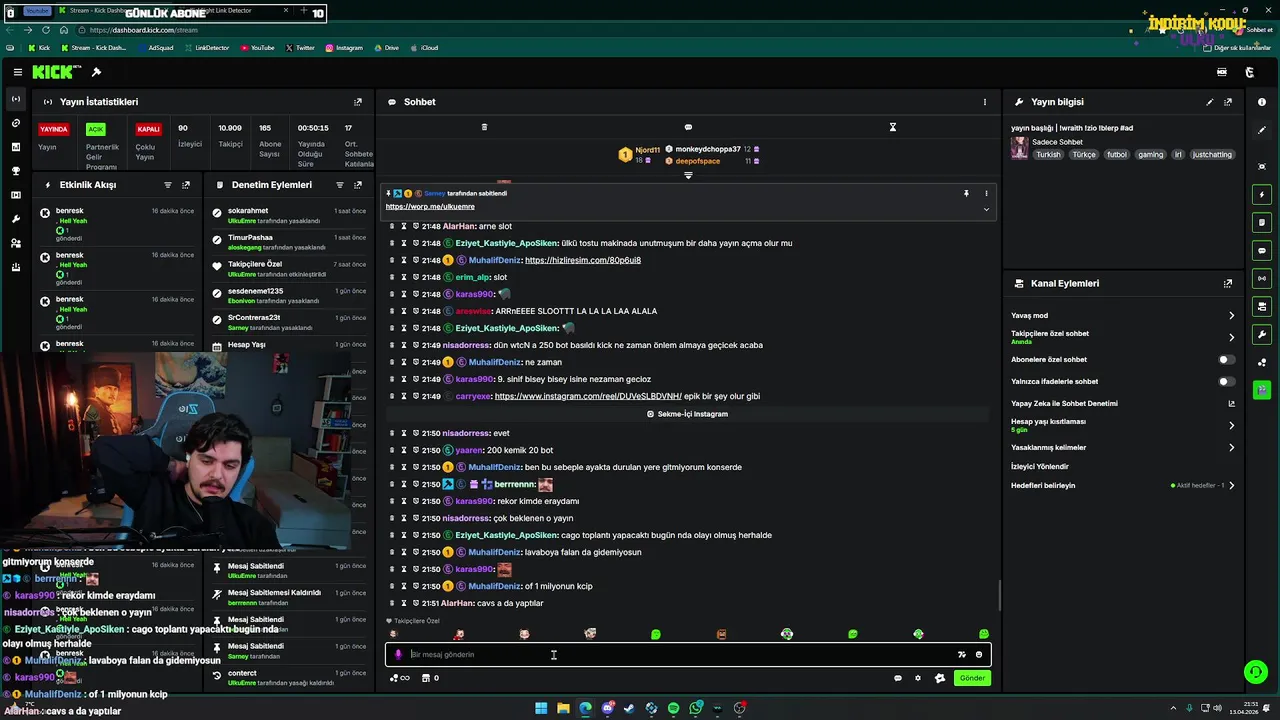Click İzleyici Yönlendir action
Screen dimensions: 1280x720
[x=1040, y=467]
